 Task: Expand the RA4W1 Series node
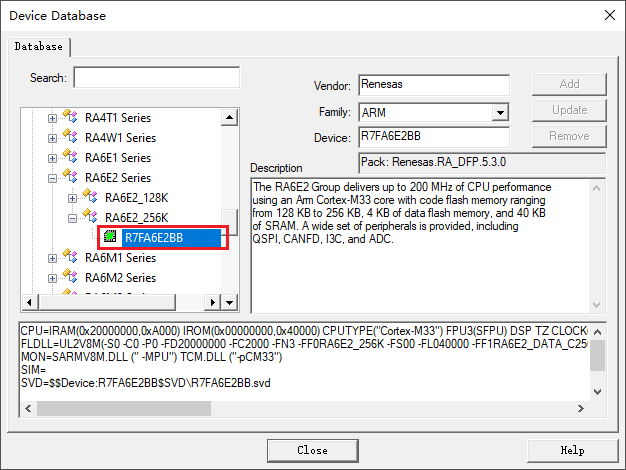pos(52,138)
